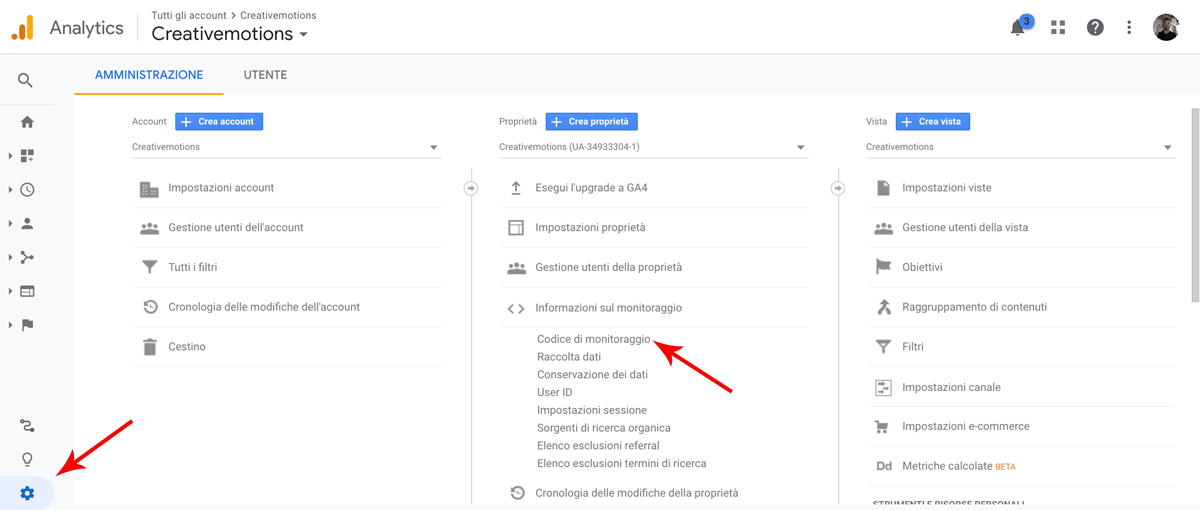Viewport: 1200px width, 510px height.
Task: Select Elenco esclusioni referral
Action: (x=598, y=445)
